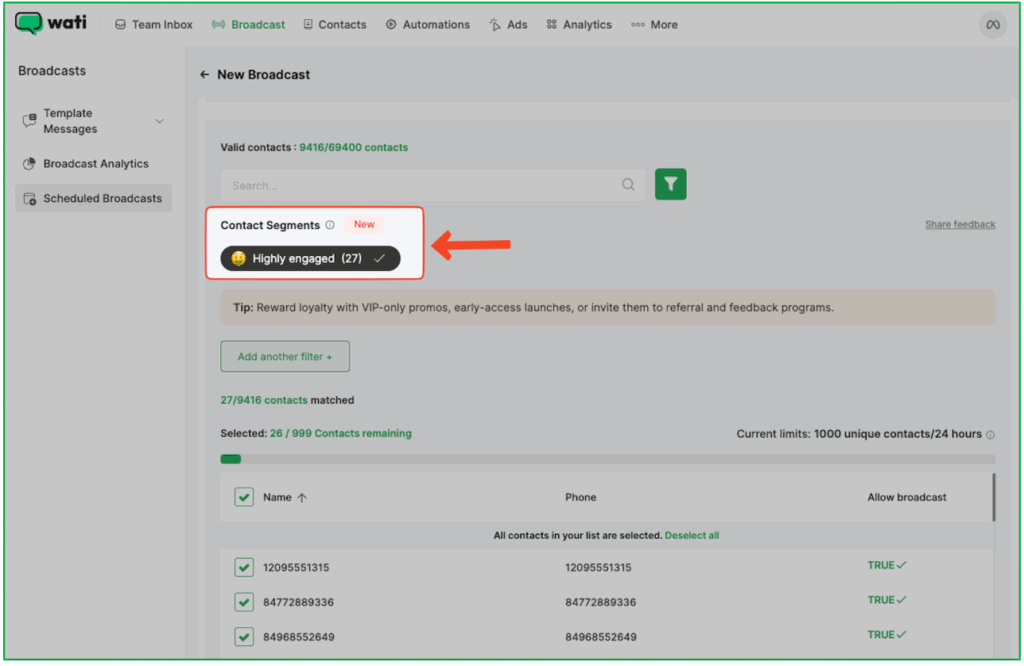Image resolution: width=1024 pixels, height=666 pixels.
Task: Open the green filter icon
Action: [670, 184]
